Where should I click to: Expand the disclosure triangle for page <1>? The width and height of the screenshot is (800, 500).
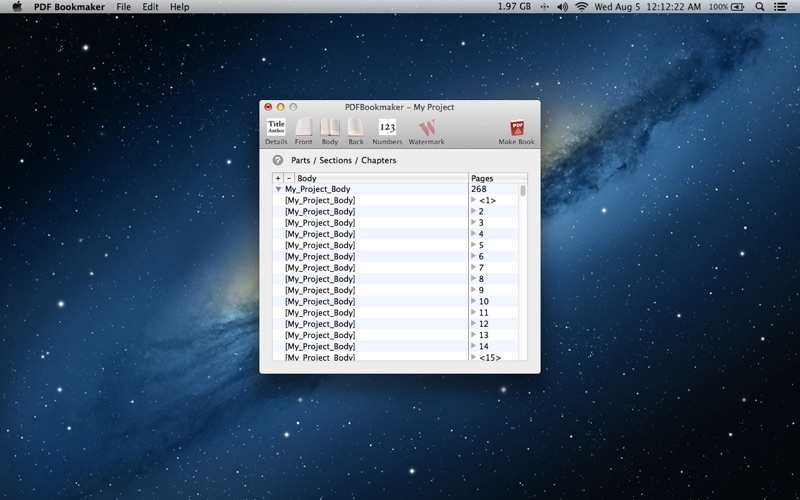tap(474, 200)
